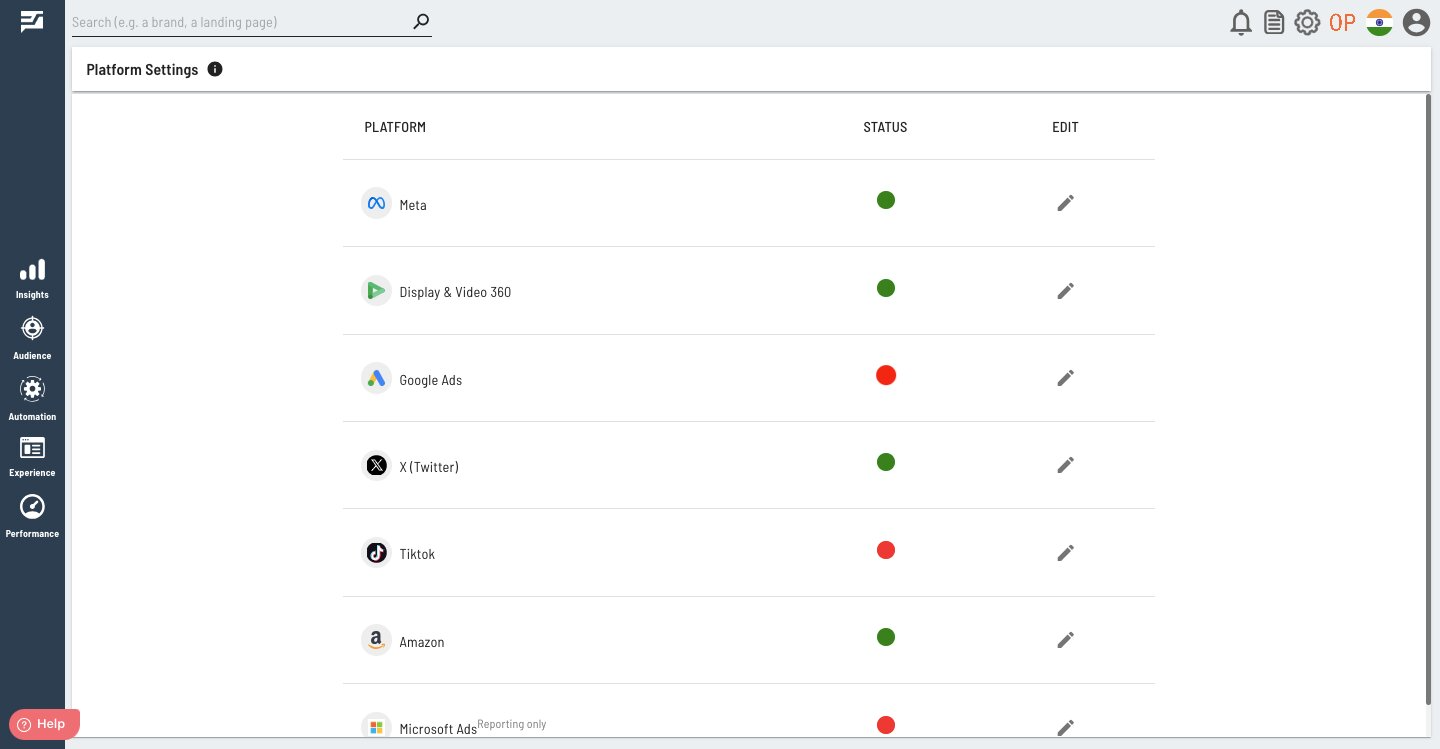Image resolution: width=1440 pixels, height=749 pixels.
Task: Edit the Microsoft Ads settings
Action: pos(1066,727)
